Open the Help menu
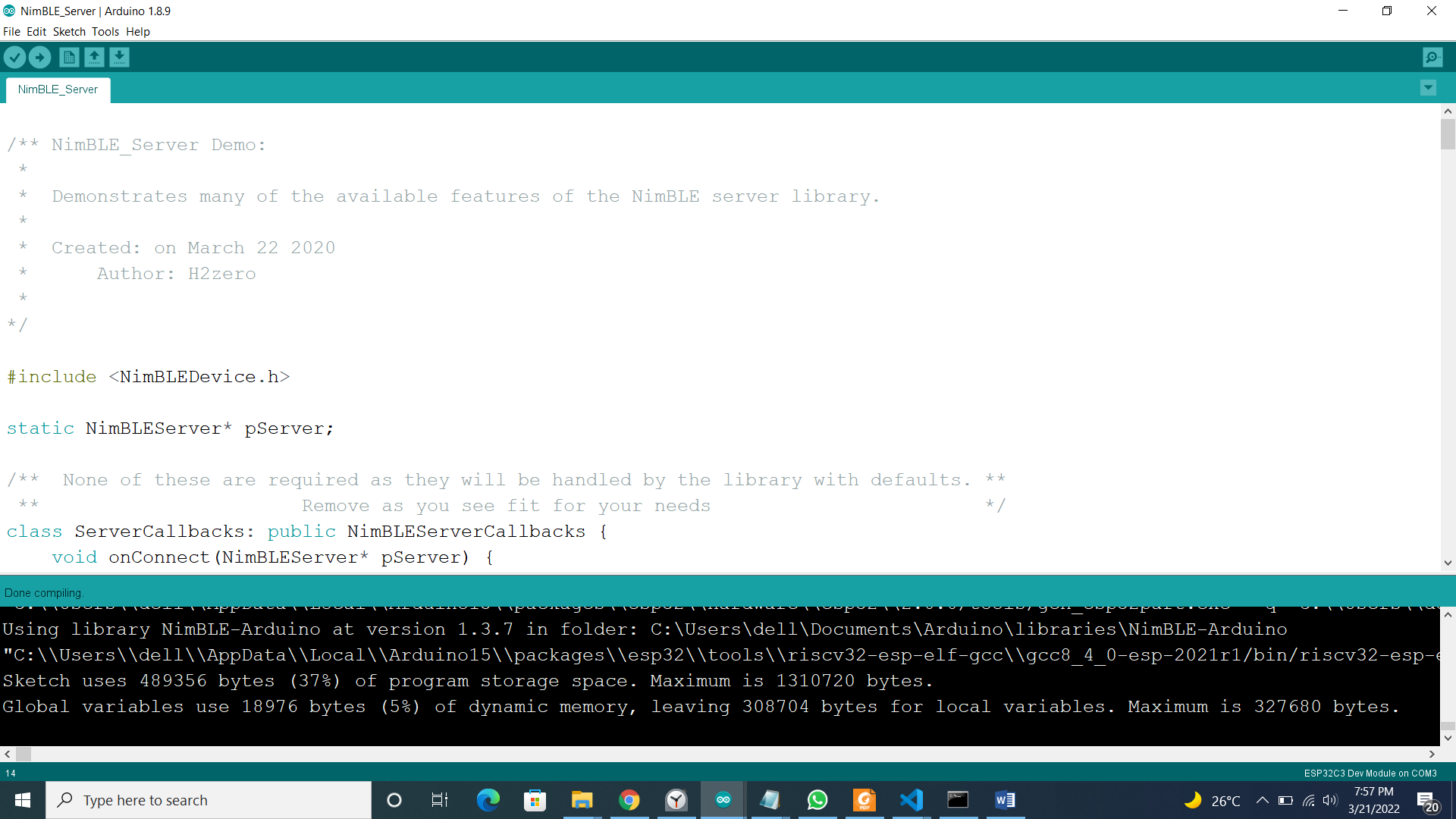The image size is (1456, 819). click(x=137, y=31)
